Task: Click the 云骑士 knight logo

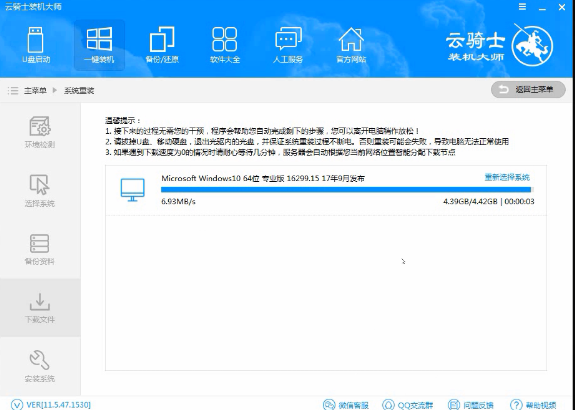Action: pos(532,46)
